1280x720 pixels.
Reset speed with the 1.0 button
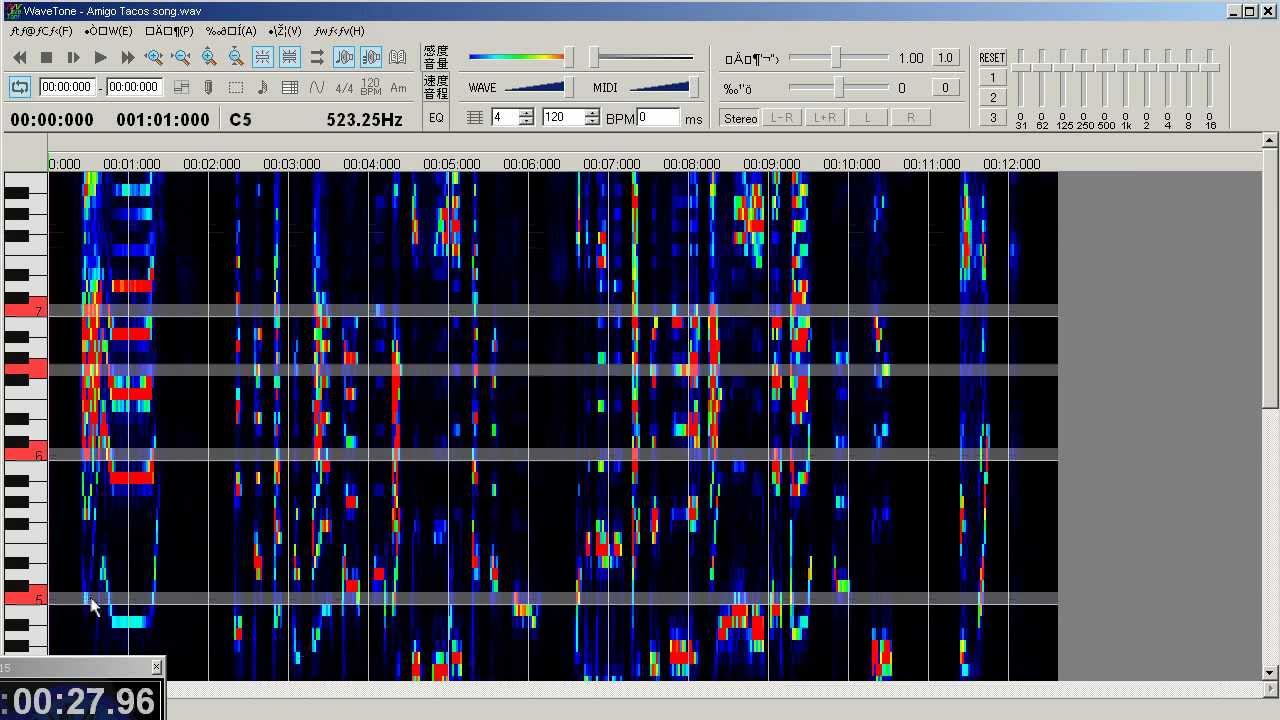tap(945, 58)
